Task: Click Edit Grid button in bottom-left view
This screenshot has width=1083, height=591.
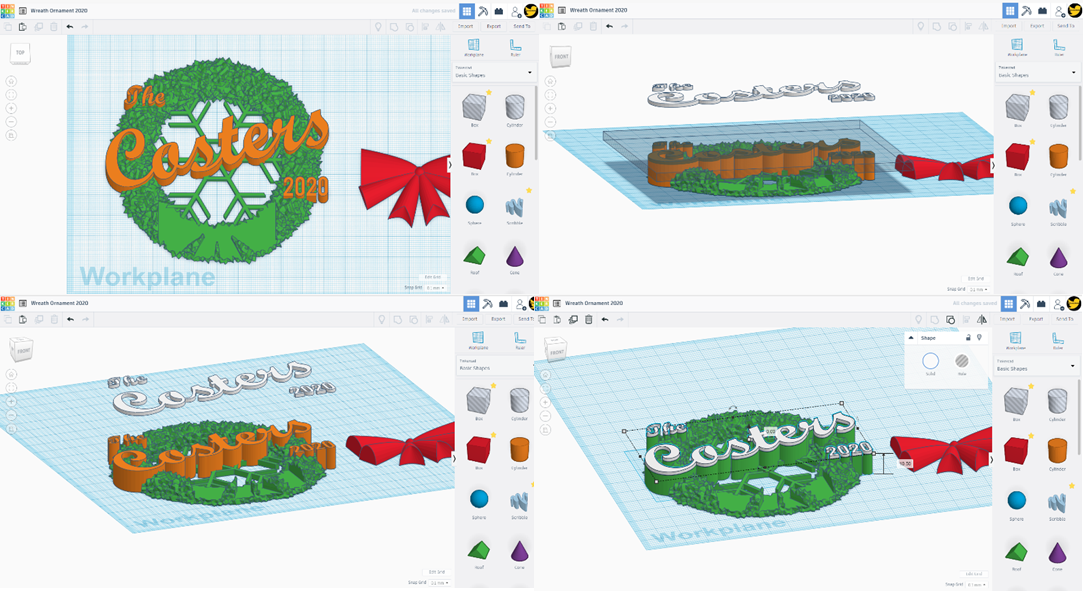Action: tap(437, 572)
